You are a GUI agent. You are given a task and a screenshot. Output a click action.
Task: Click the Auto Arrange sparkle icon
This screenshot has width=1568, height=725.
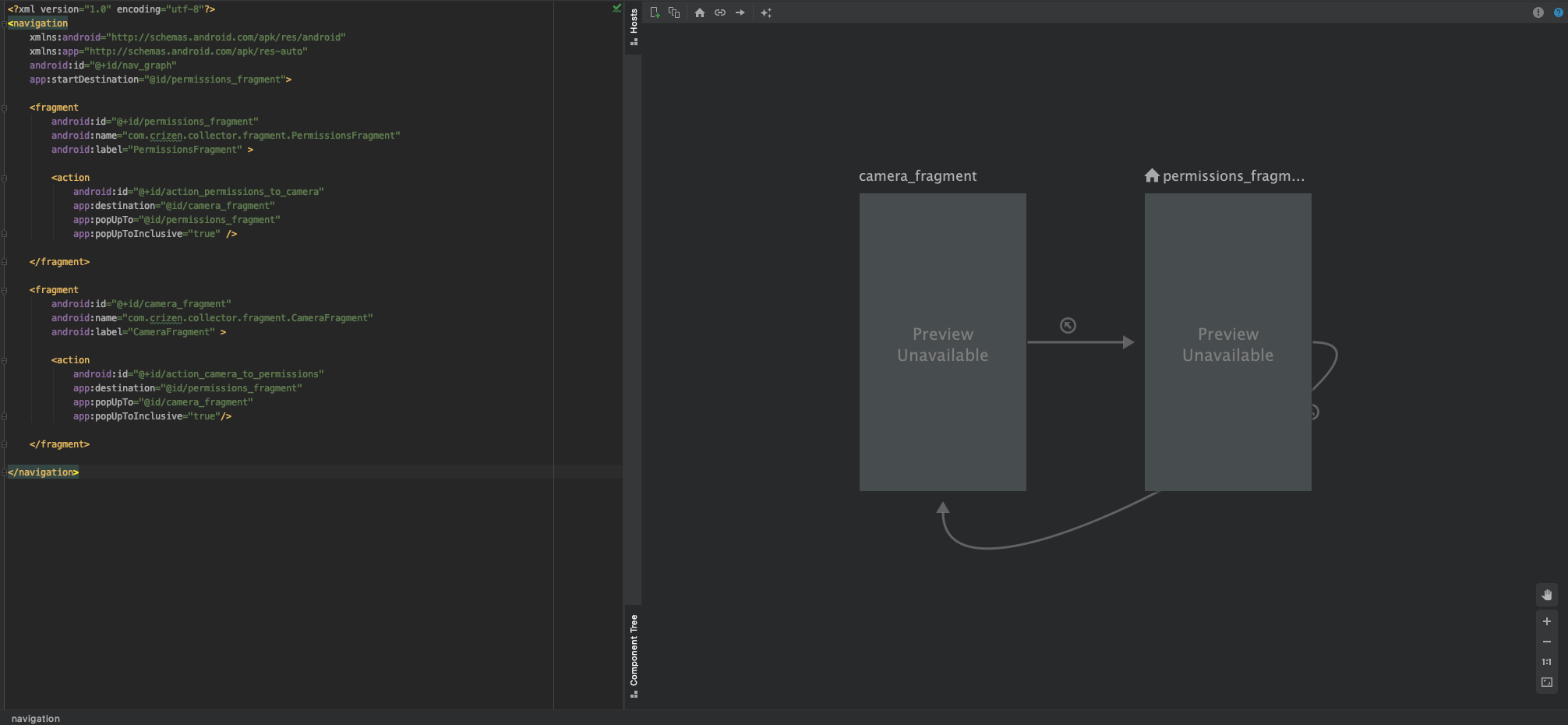766,12
